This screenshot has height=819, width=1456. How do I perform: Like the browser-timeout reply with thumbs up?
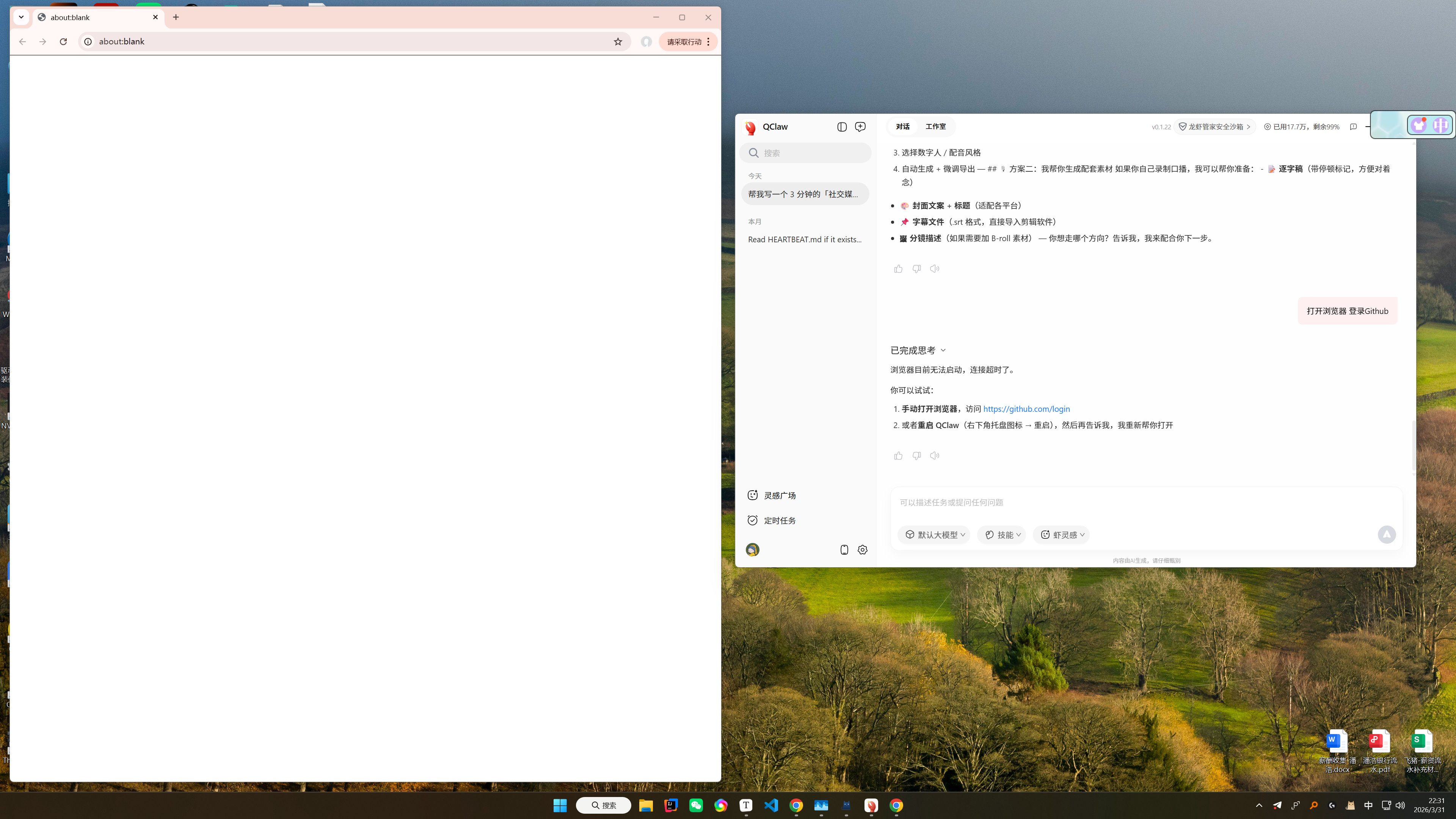(x=898, y=455)
